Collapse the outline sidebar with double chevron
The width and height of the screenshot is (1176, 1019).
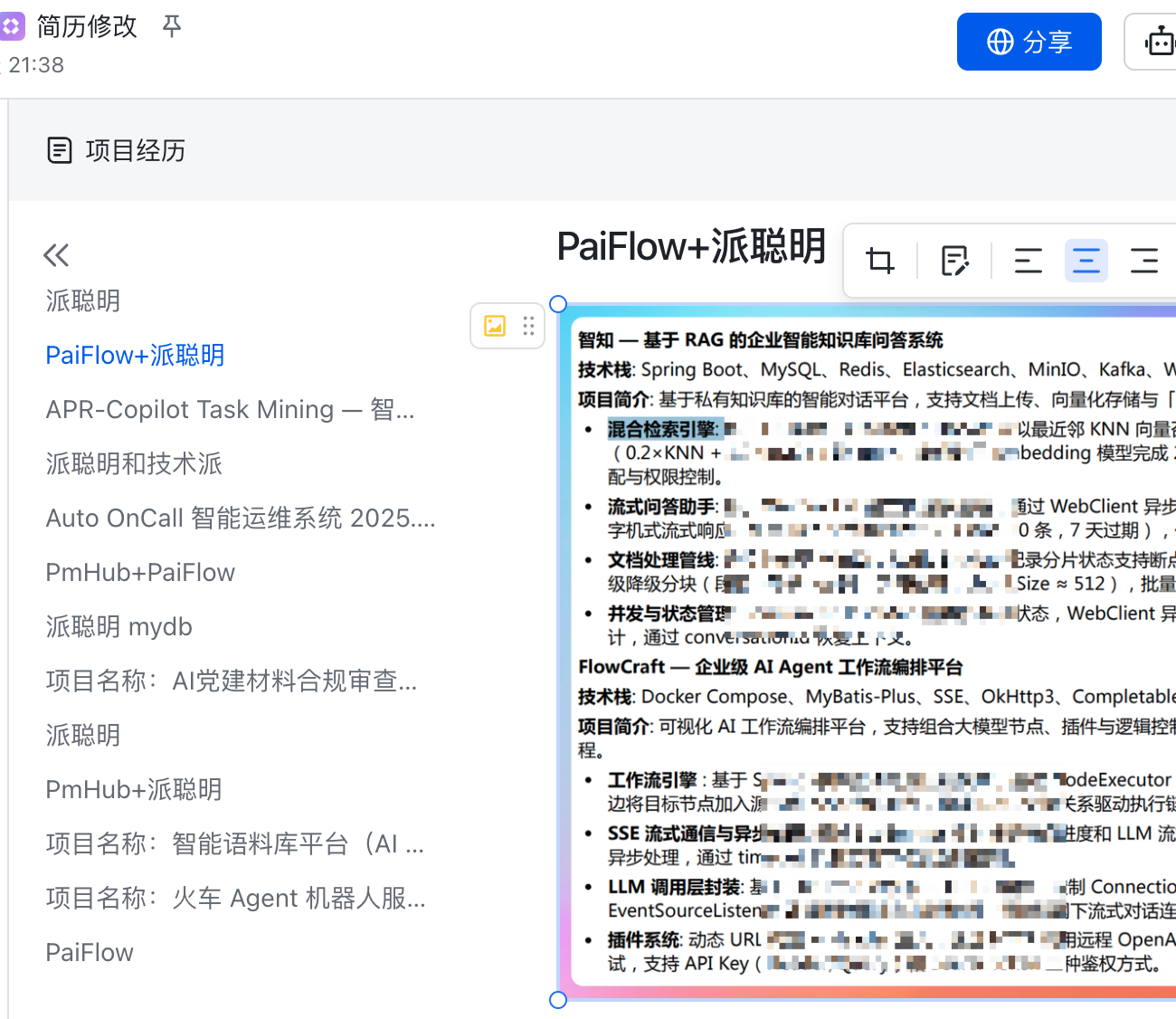(x=56, y=255)
